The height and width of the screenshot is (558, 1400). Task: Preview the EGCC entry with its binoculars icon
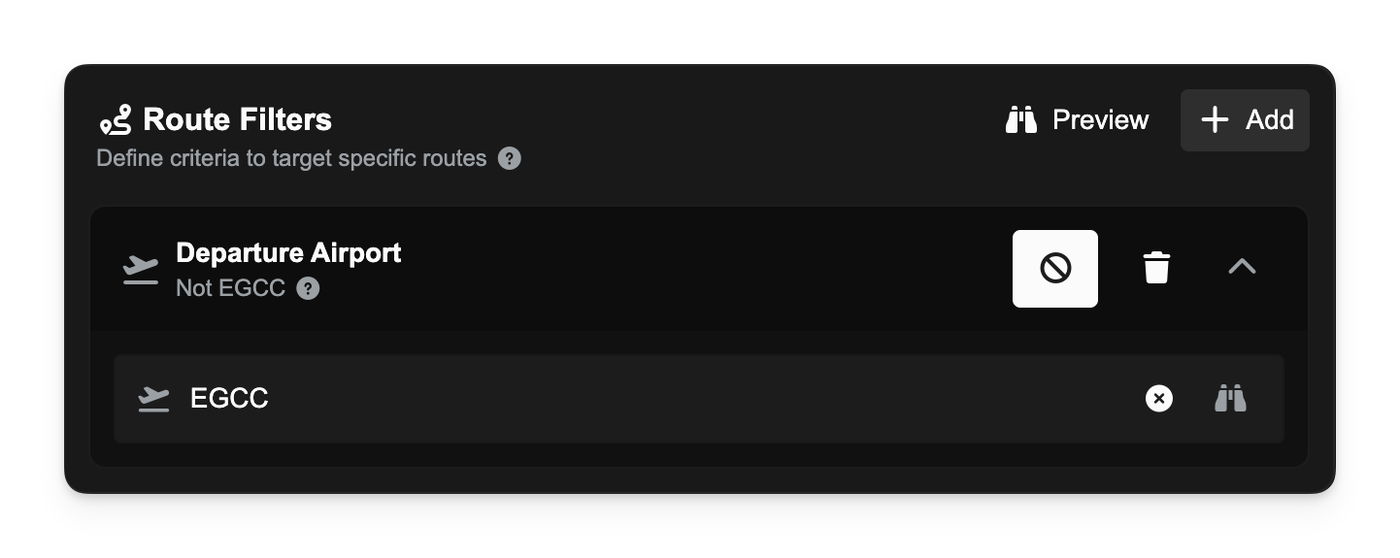coord(1230,398)
